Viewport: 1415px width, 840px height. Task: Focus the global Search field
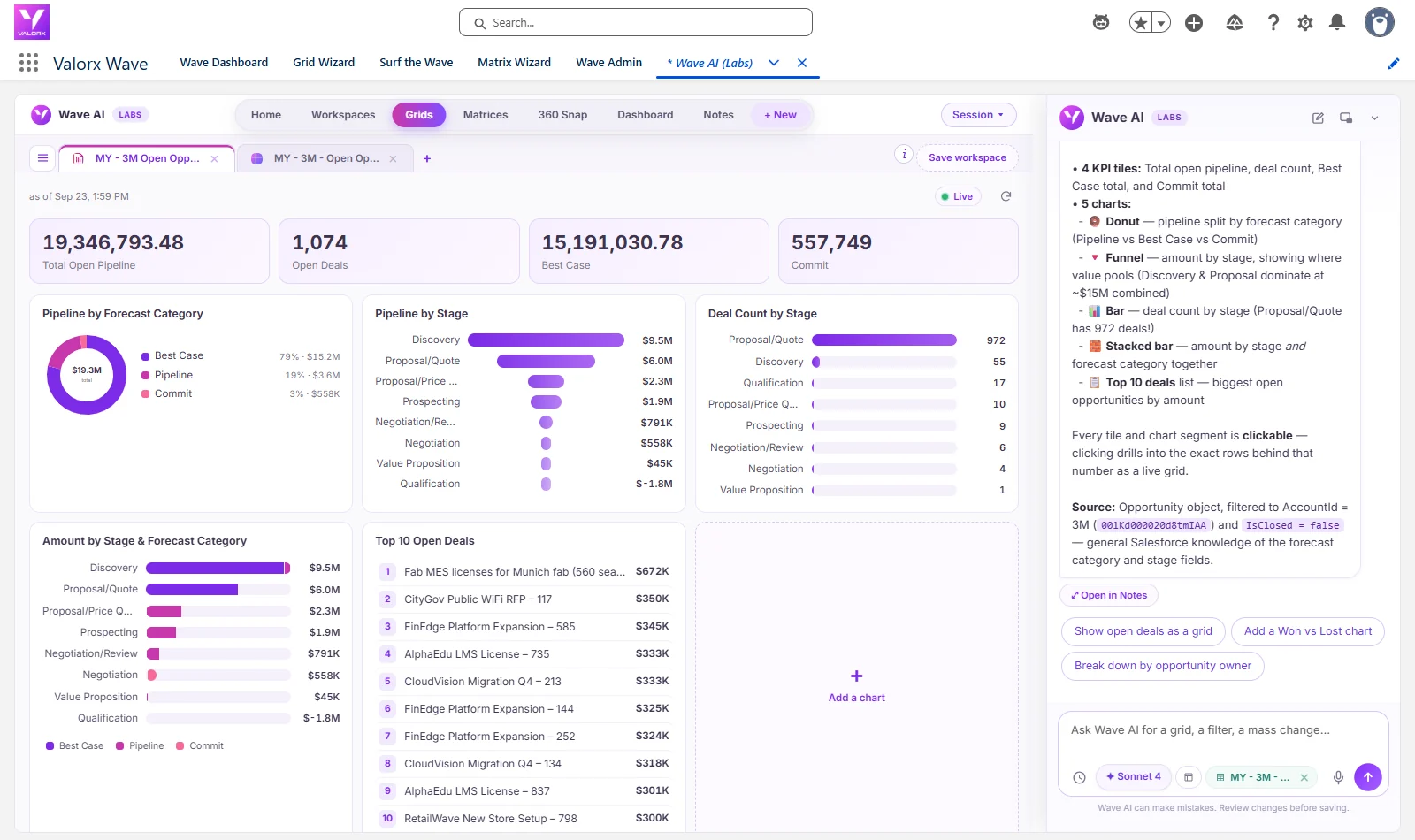click(636, 23)
